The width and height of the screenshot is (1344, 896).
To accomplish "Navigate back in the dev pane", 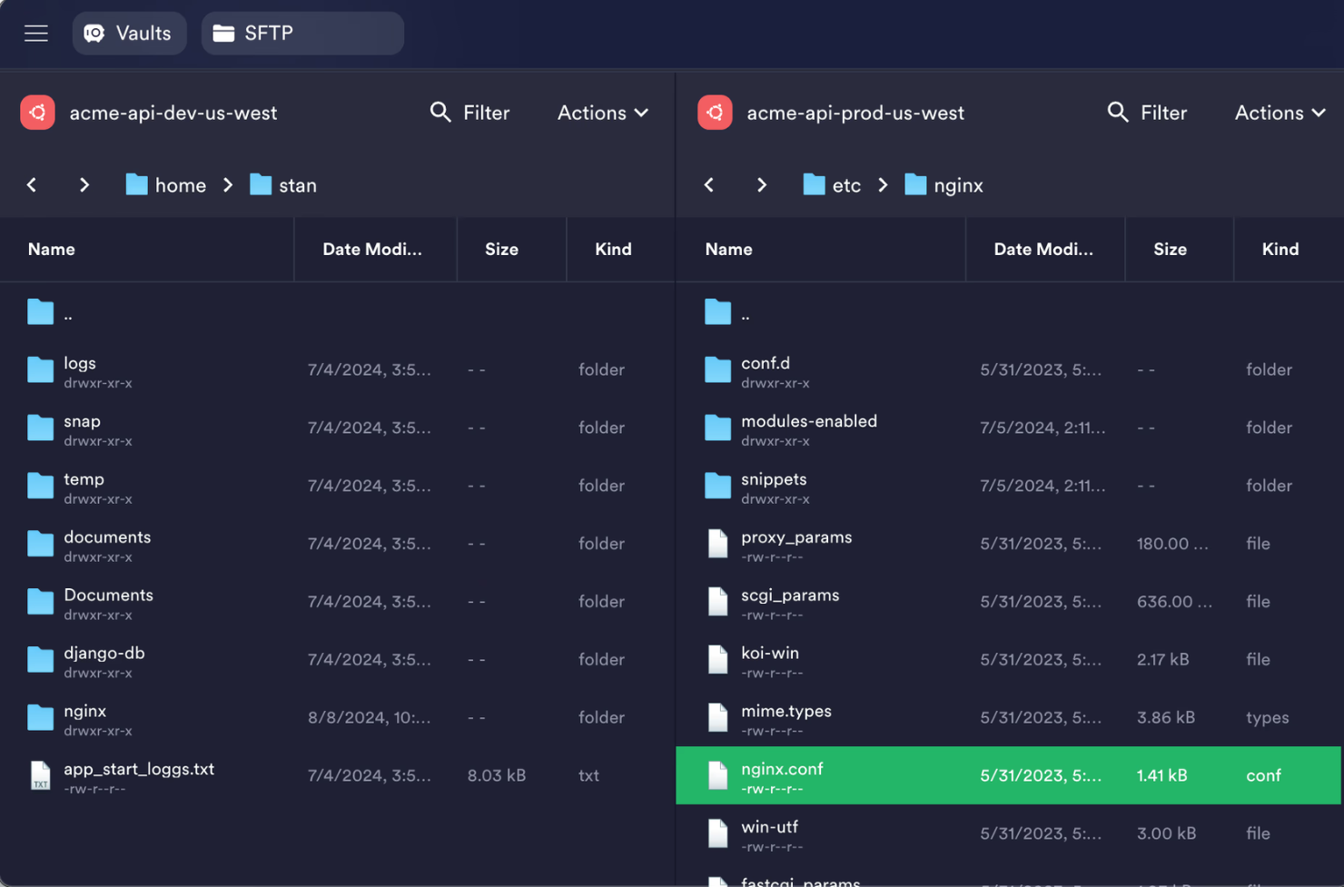I will 32,184.
